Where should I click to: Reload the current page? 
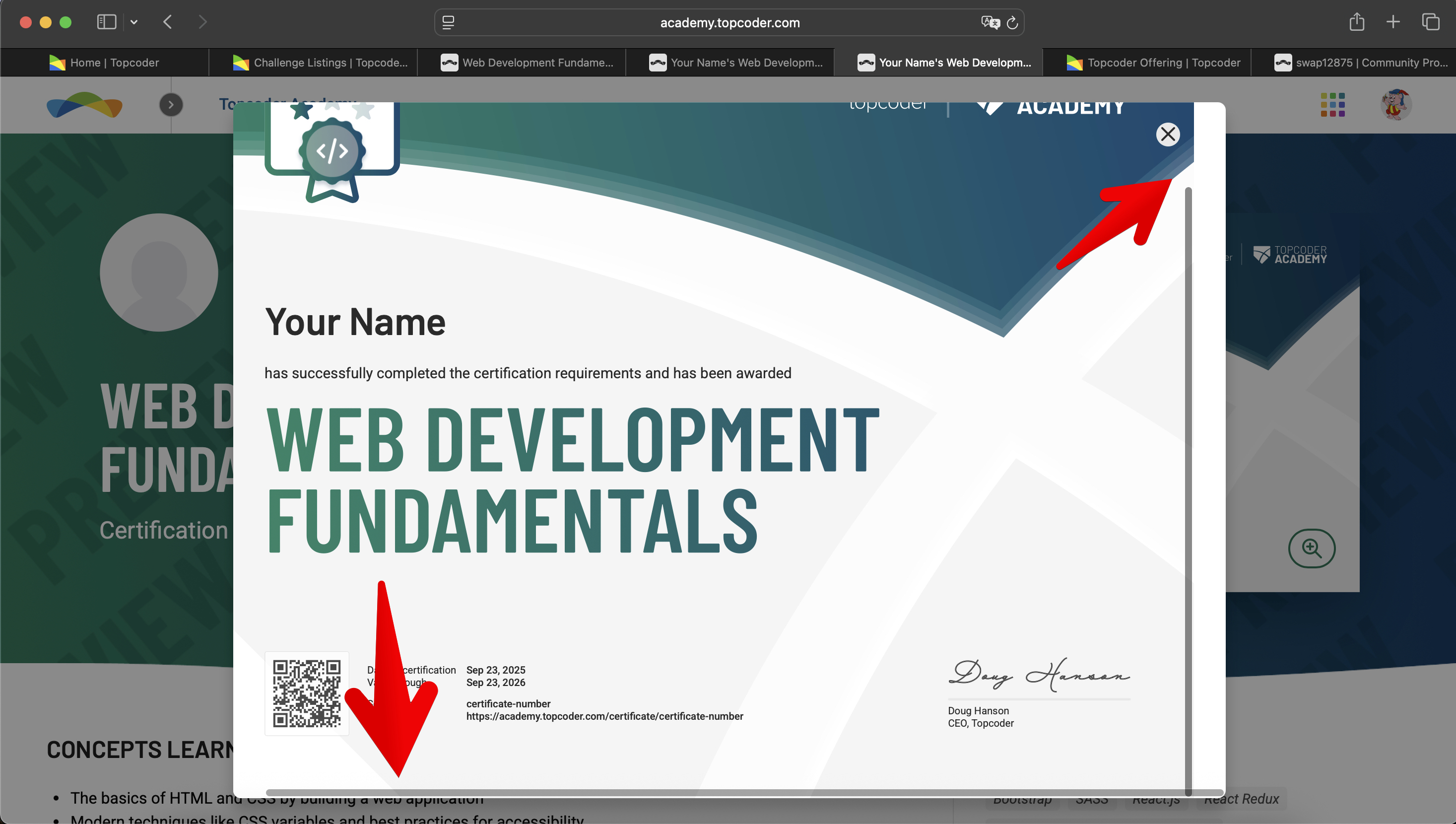point(1012,23)
